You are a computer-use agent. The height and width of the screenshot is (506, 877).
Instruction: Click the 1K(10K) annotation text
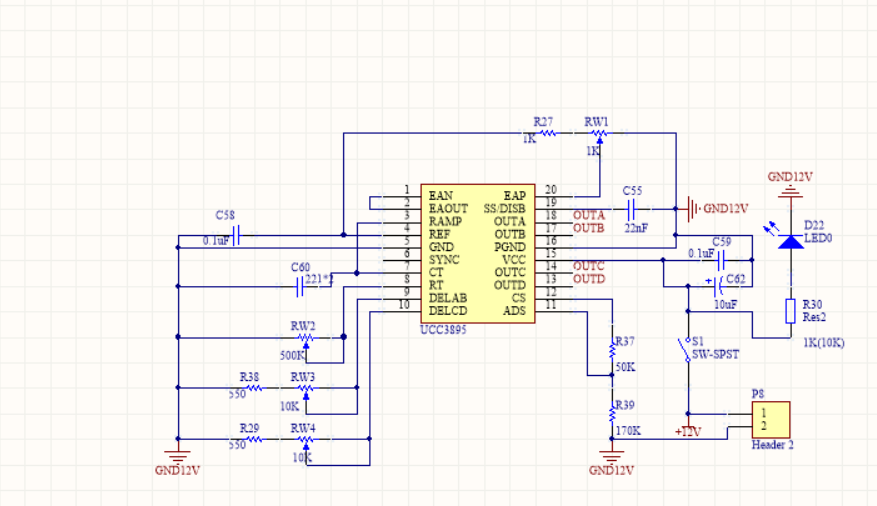823,343
